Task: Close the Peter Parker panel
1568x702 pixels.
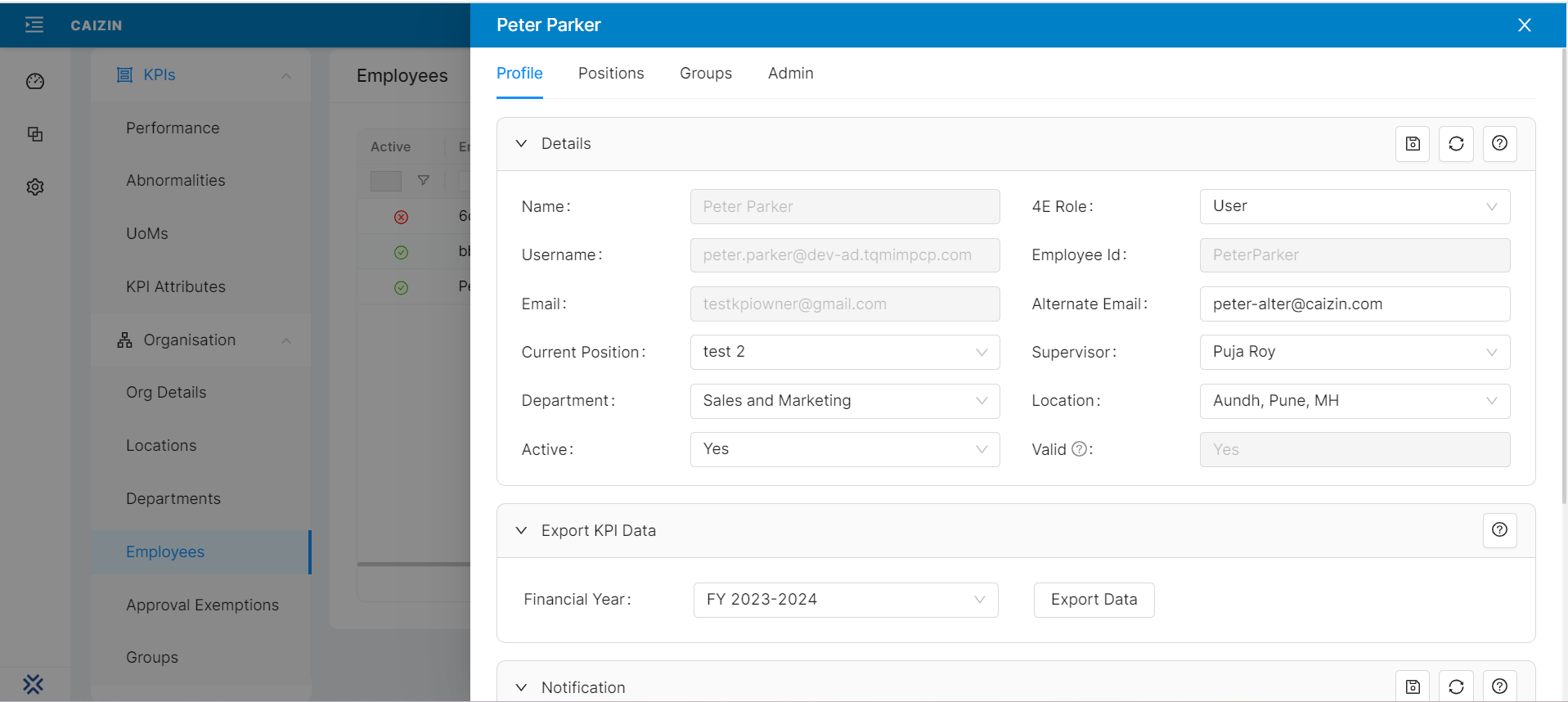Action: coord(1524,25)
